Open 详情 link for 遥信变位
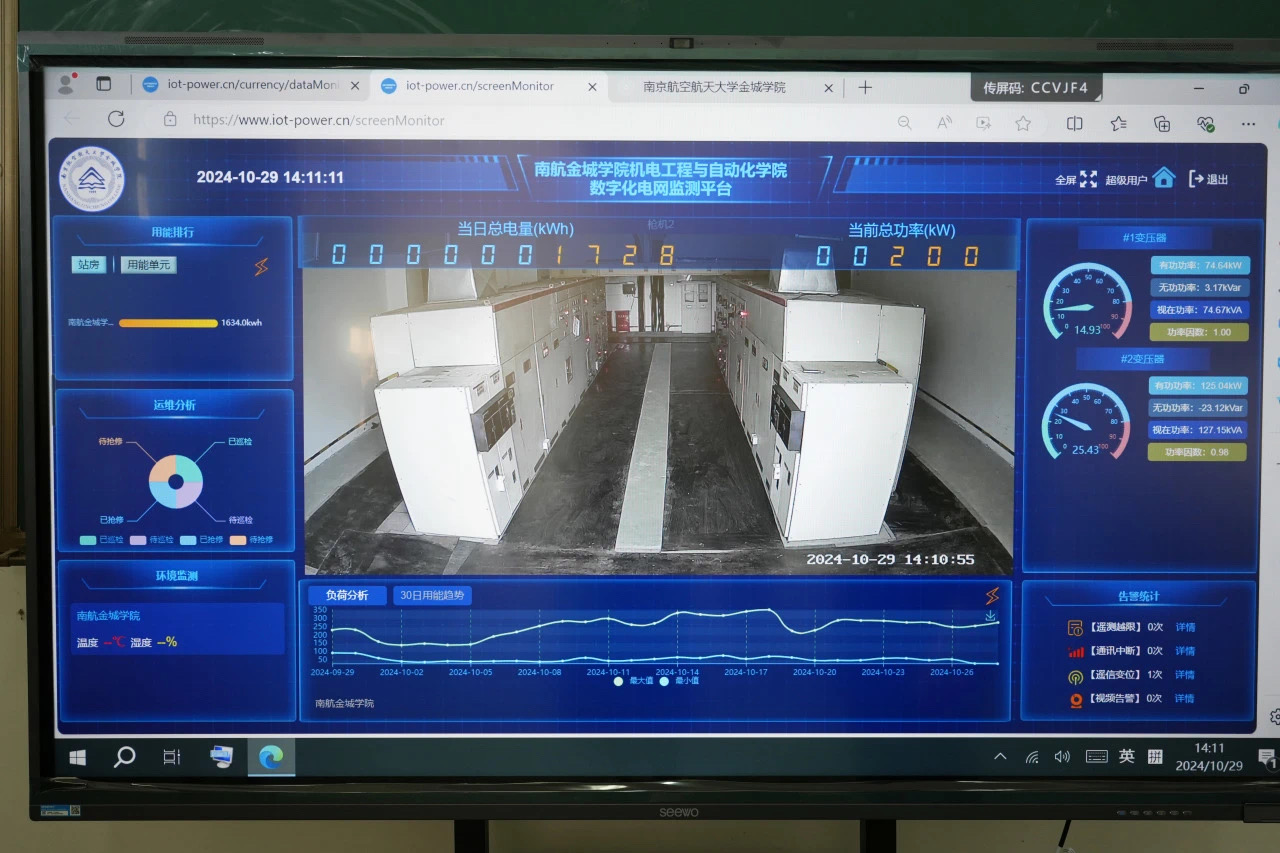The height and width of the screenshot is (853, 1280). click(1185, 675)
